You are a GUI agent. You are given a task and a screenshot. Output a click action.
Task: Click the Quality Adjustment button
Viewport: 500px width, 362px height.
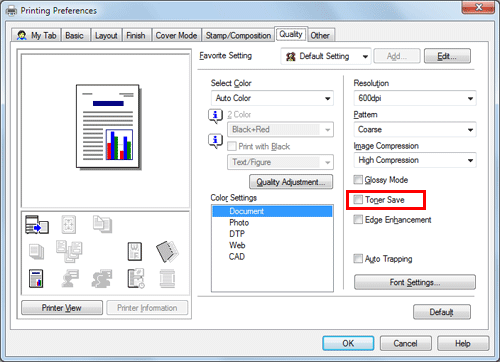[291, 182]
